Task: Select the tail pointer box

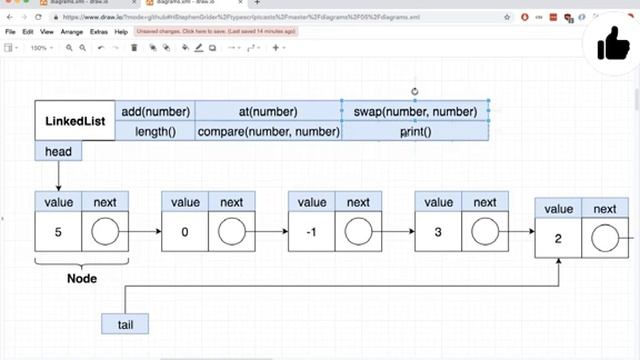Action: click(x=125, y=324)
